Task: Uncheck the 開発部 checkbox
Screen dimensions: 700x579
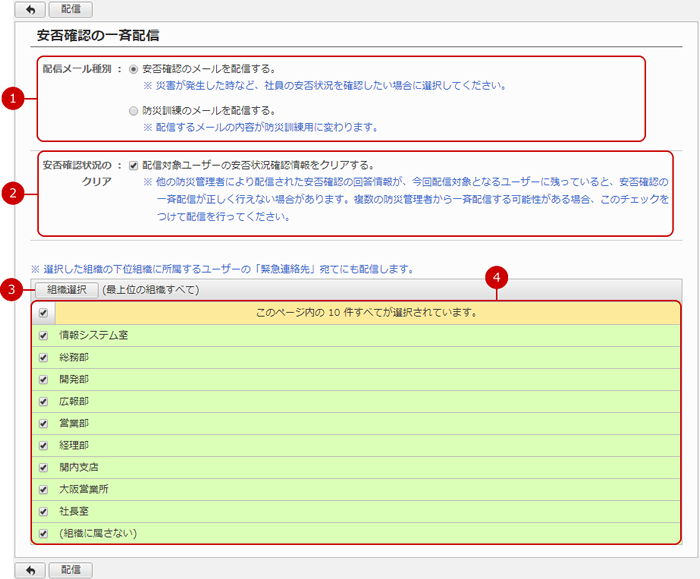Action: (x=42, y=379)
